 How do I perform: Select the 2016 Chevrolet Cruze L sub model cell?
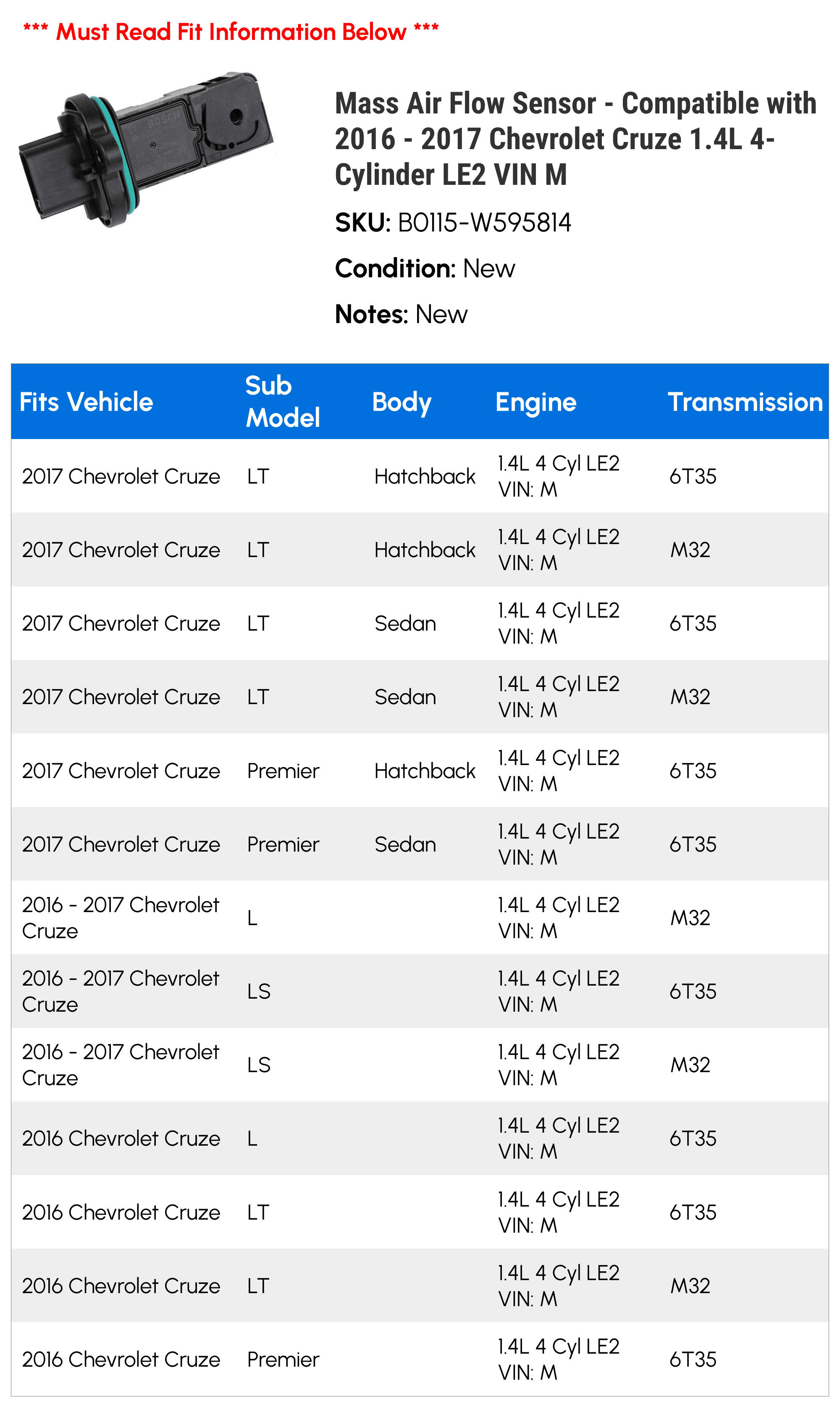click(x=252, y=1139)
